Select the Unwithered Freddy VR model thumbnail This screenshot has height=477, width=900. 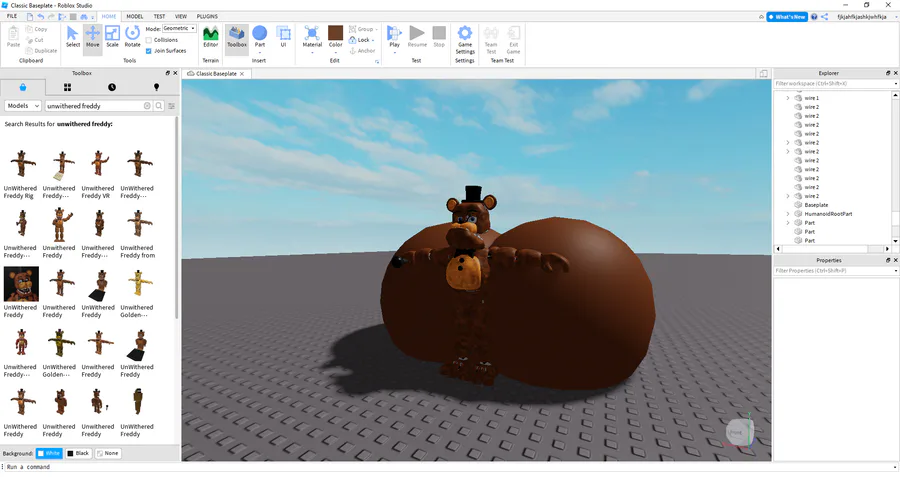(x=99, y=164)
